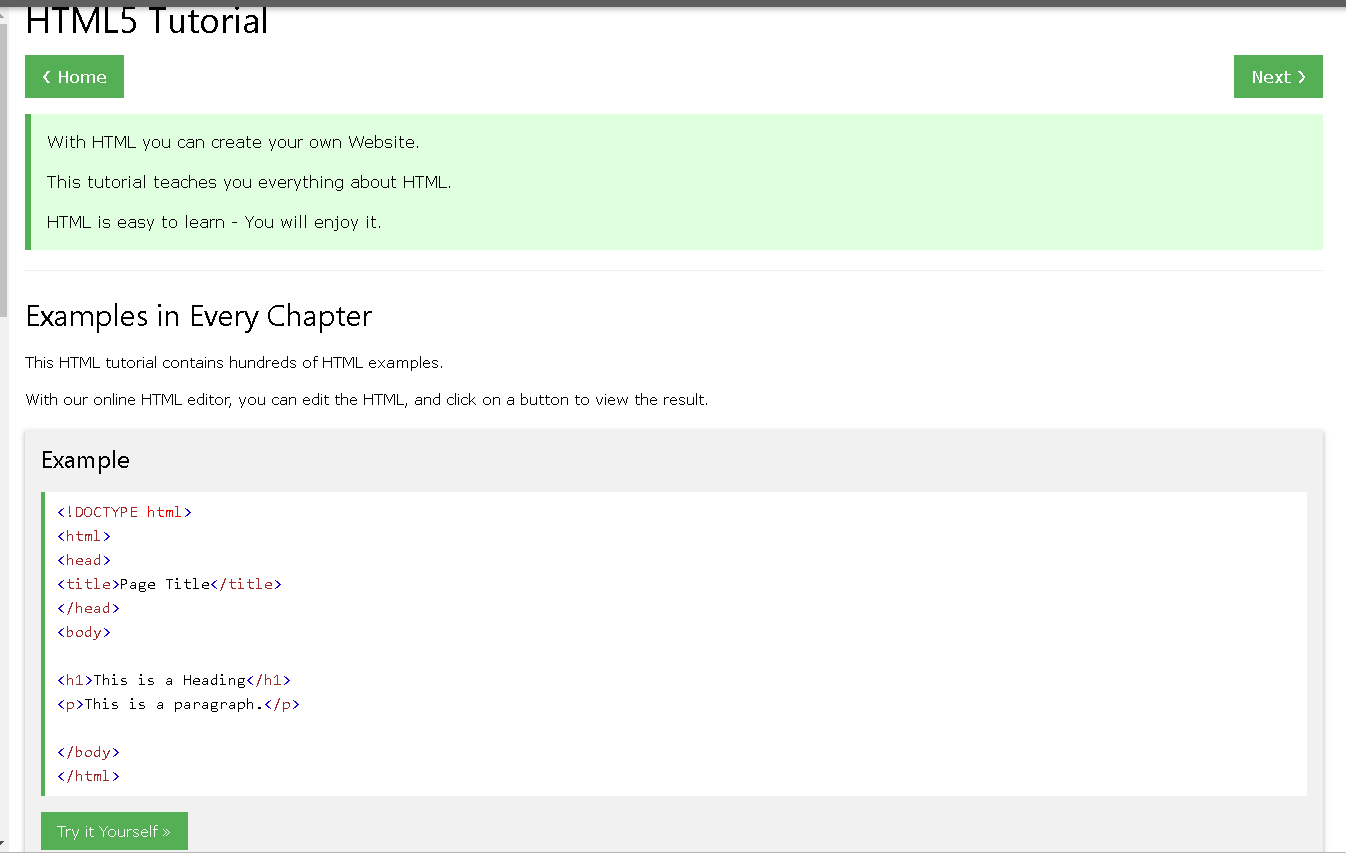Click the right chevron beside Next
Viewport: 1346px width, 853px height.
1302,77
